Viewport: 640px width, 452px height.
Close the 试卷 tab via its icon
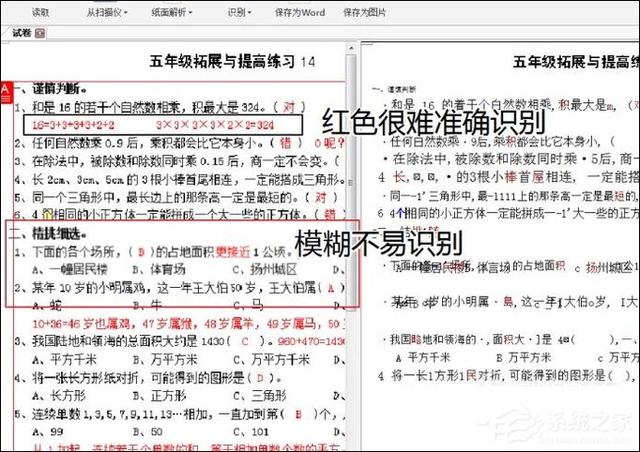(x=40, y=33)
